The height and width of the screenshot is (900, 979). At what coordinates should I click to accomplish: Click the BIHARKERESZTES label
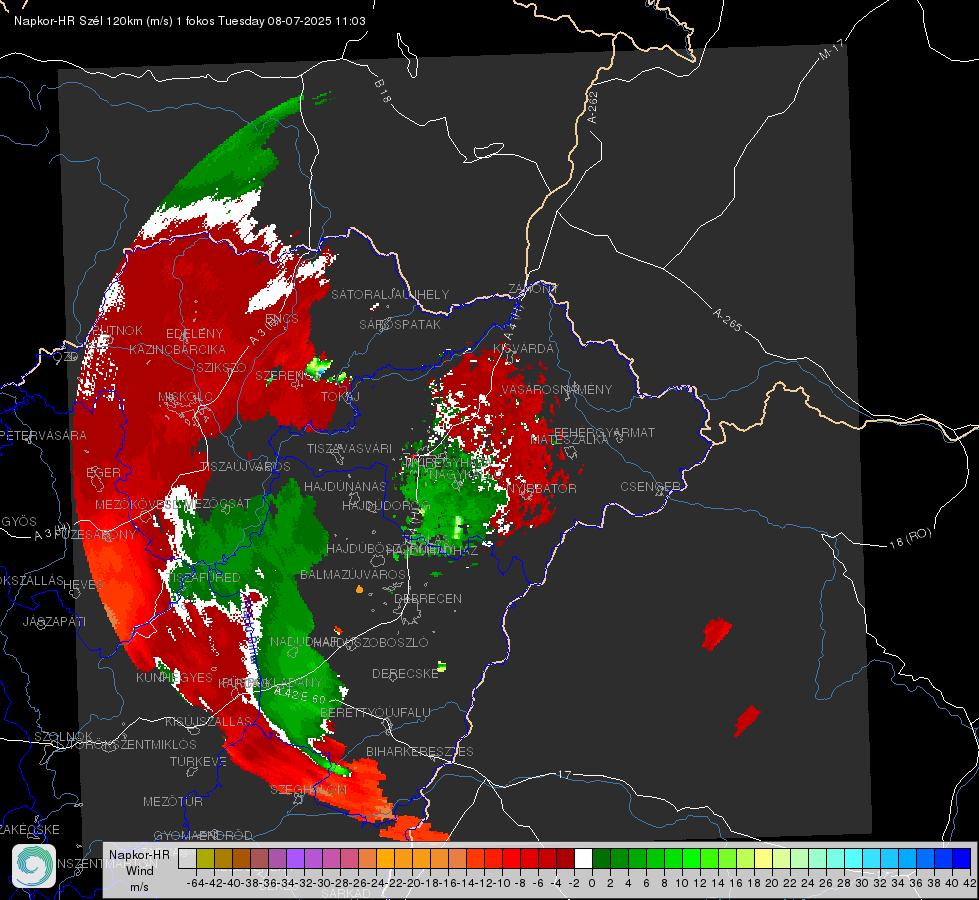(420, 751)
